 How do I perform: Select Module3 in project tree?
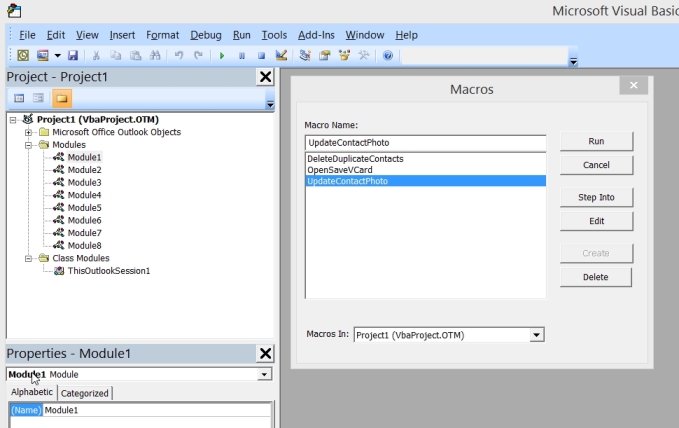[84, 182]
